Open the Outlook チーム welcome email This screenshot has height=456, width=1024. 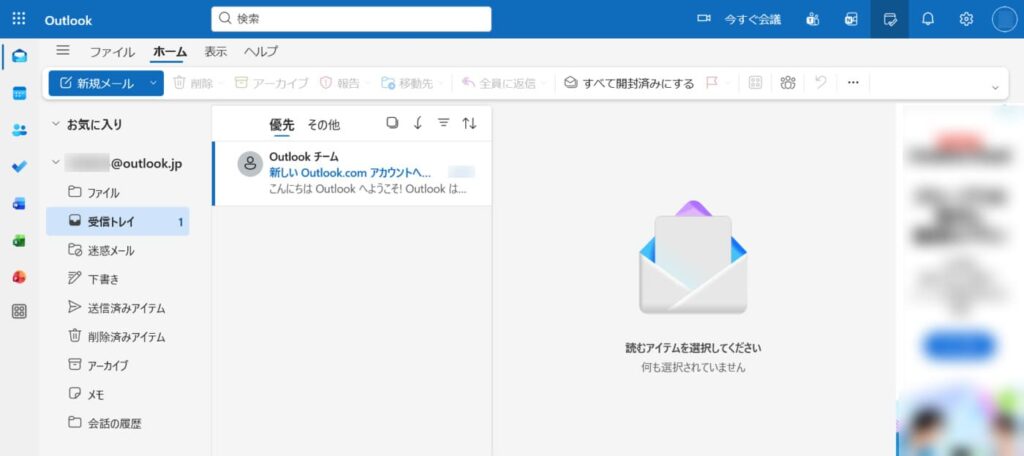[x=352, y=173]
